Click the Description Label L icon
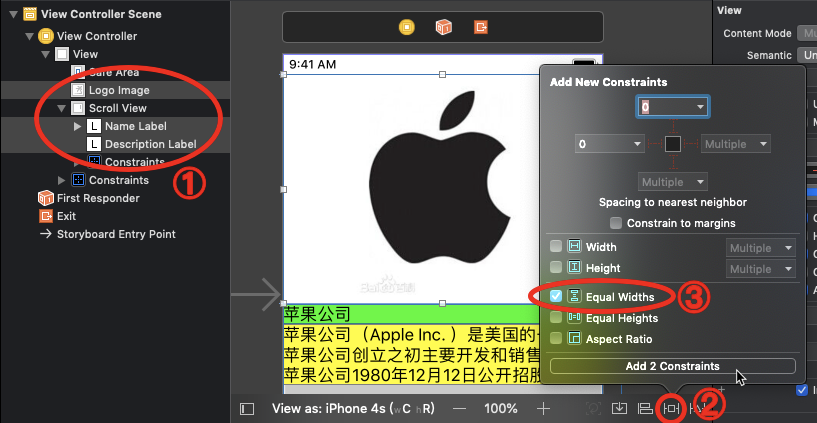This screenshot has height=423, width=817. coord(94,144)
